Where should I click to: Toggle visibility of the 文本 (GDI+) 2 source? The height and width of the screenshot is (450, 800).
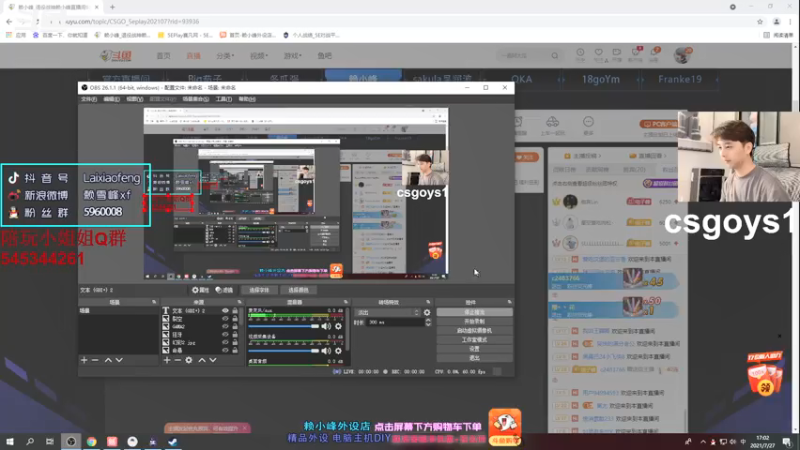click(225, 310)
